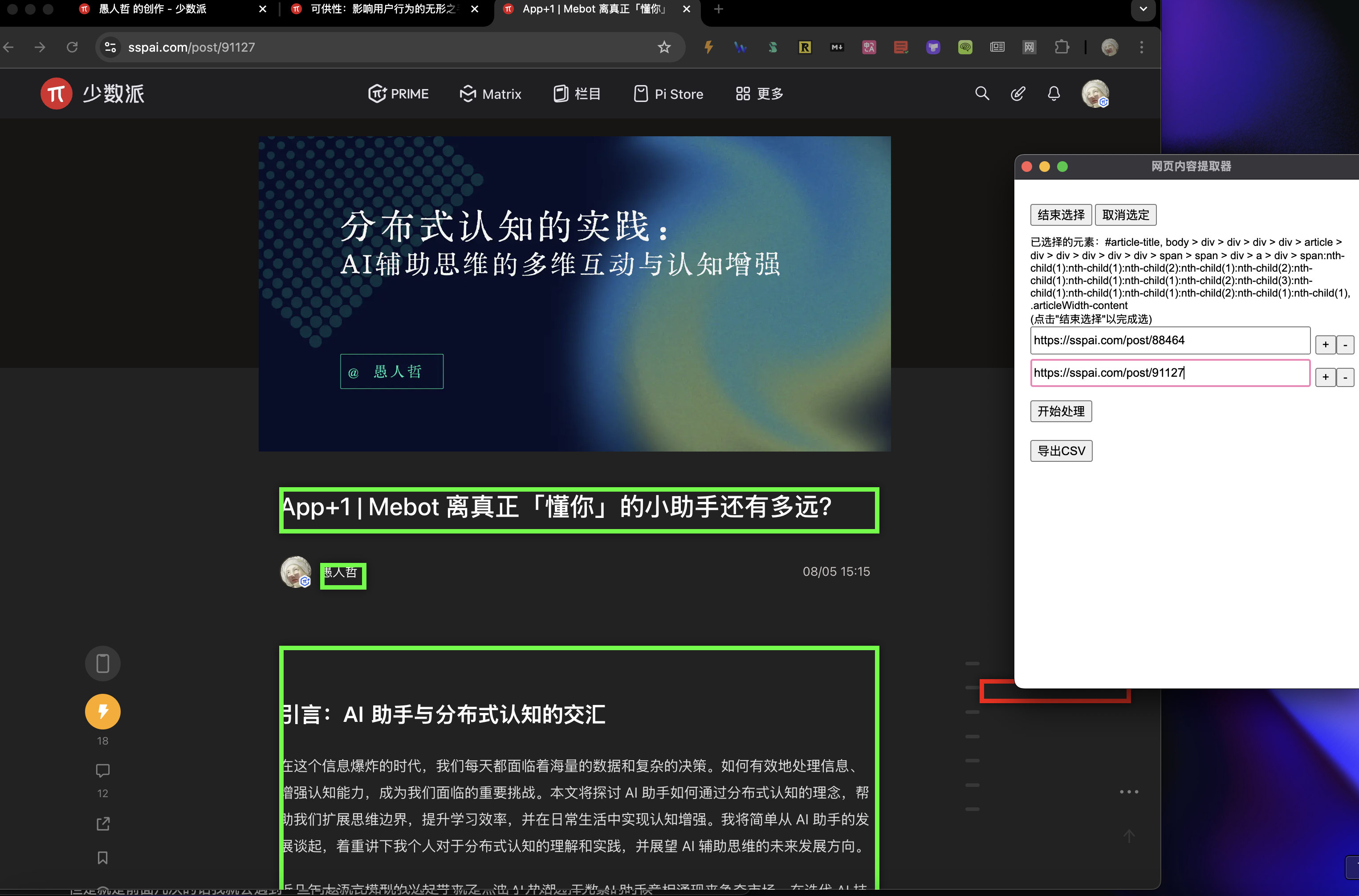Close the App+1 | Mebot tab
The height and width of the screenshot is (896, 1359).
pyautogui.click(x=687, y=9)
